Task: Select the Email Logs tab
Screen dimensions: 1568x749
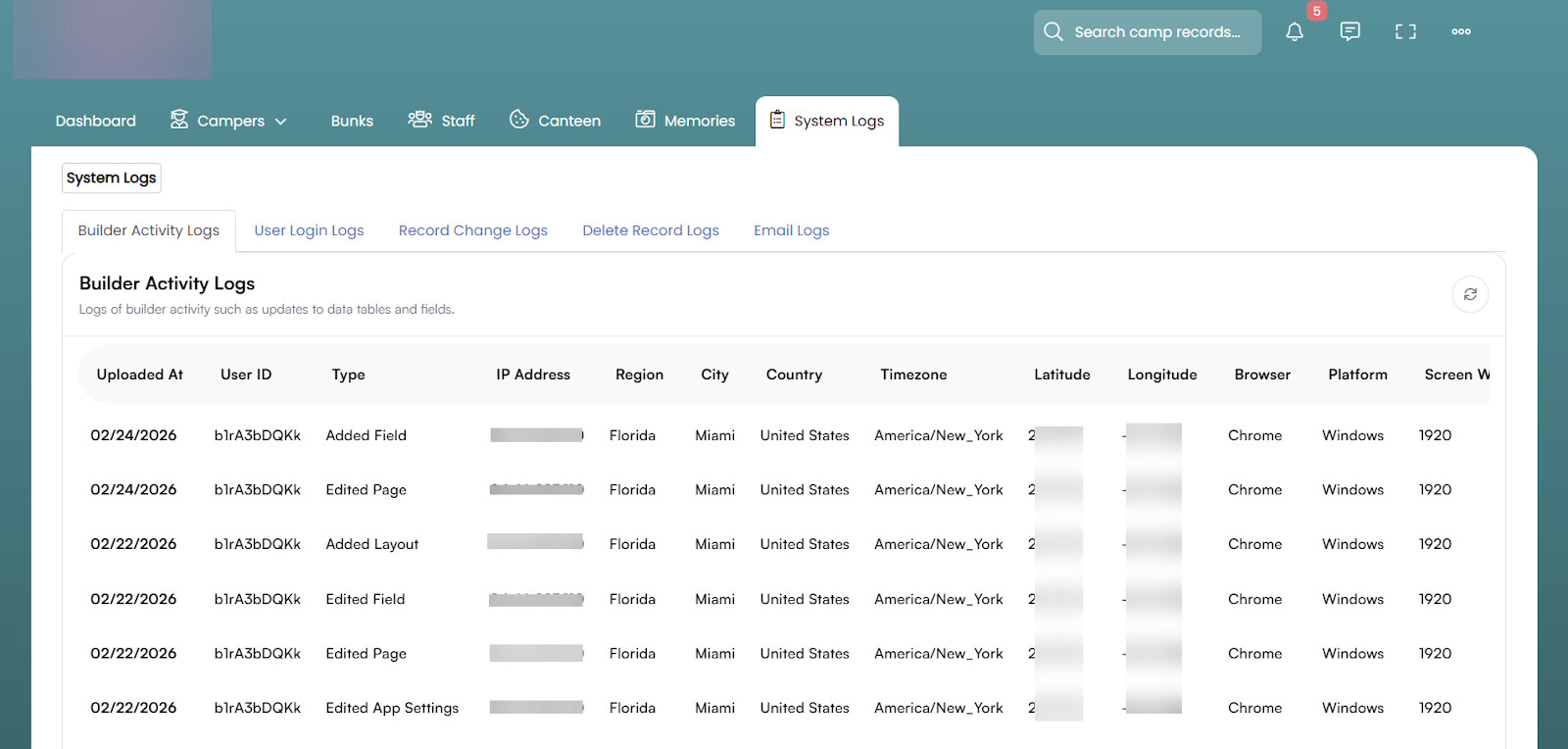Action: [791, 230]
